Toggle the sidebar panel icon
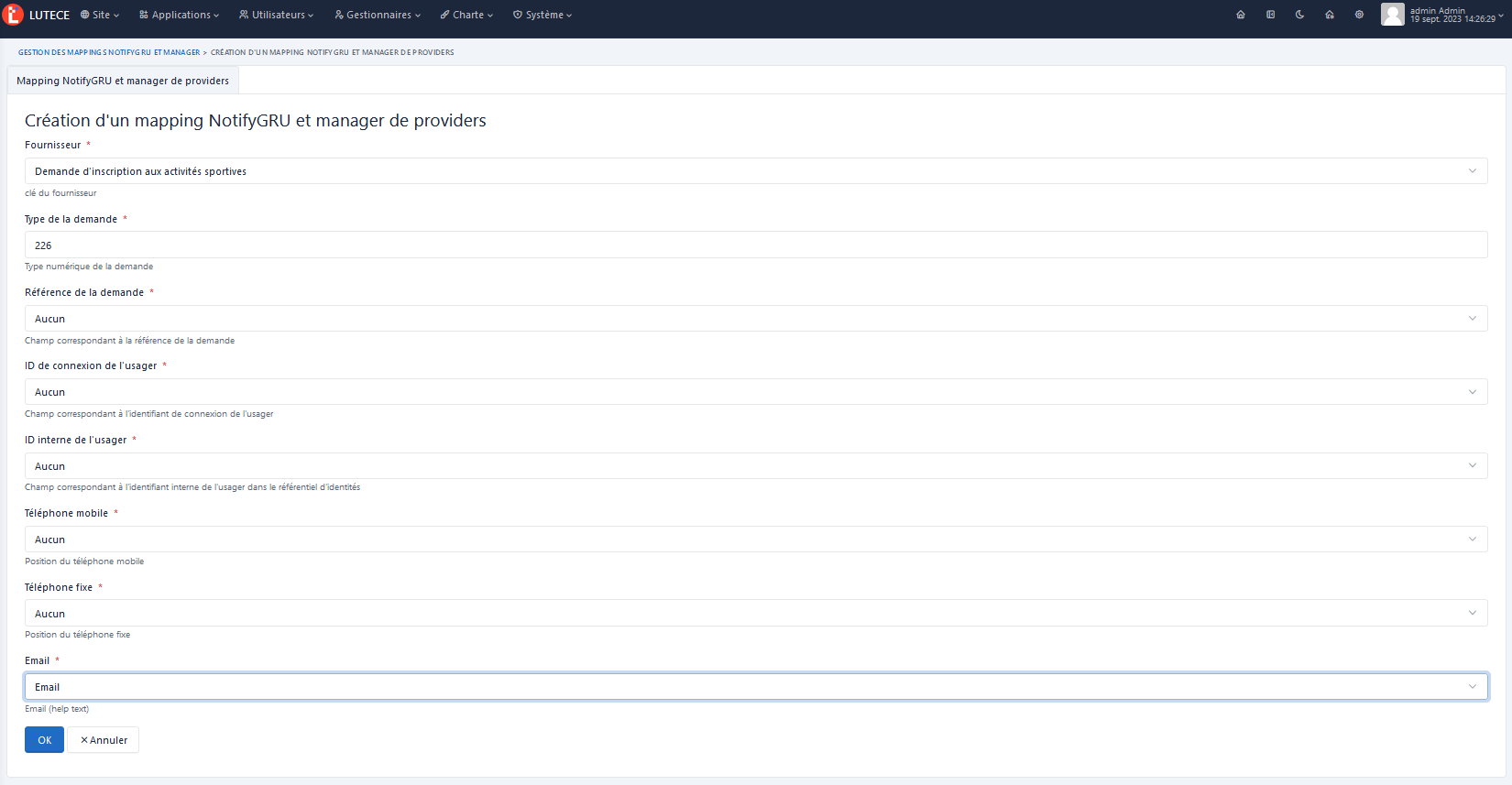This screenshot has width=1512, height=785. (x=1270, y=15)
